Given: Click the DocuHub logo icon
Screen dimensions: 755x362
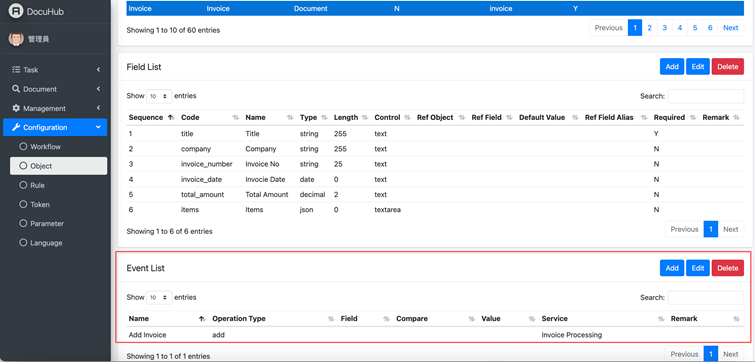Looking at the screenshot, I should tap(16, 12).
